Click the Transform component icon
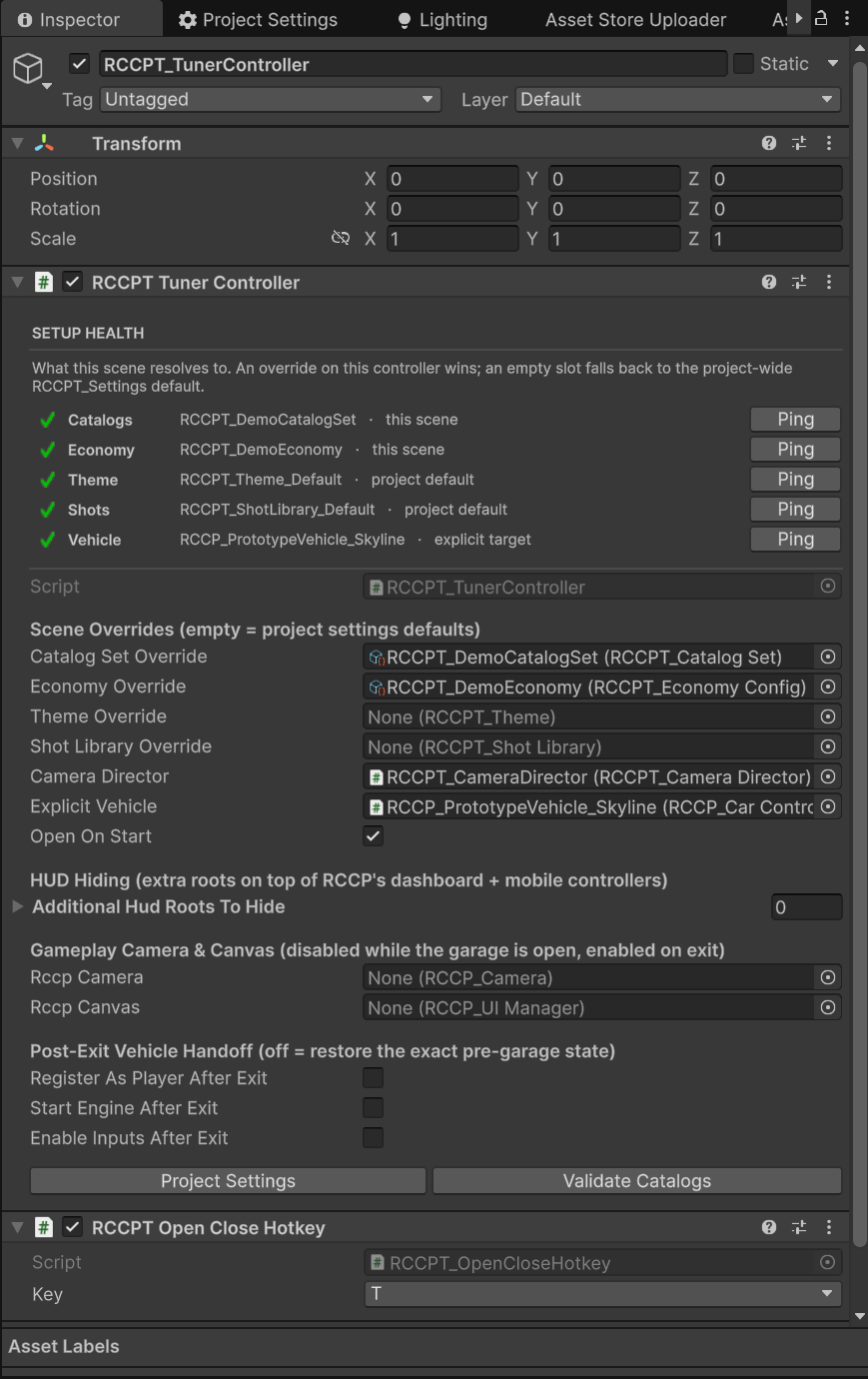Viewport: 868px width, 1379px height. click(x=45, y=143)
